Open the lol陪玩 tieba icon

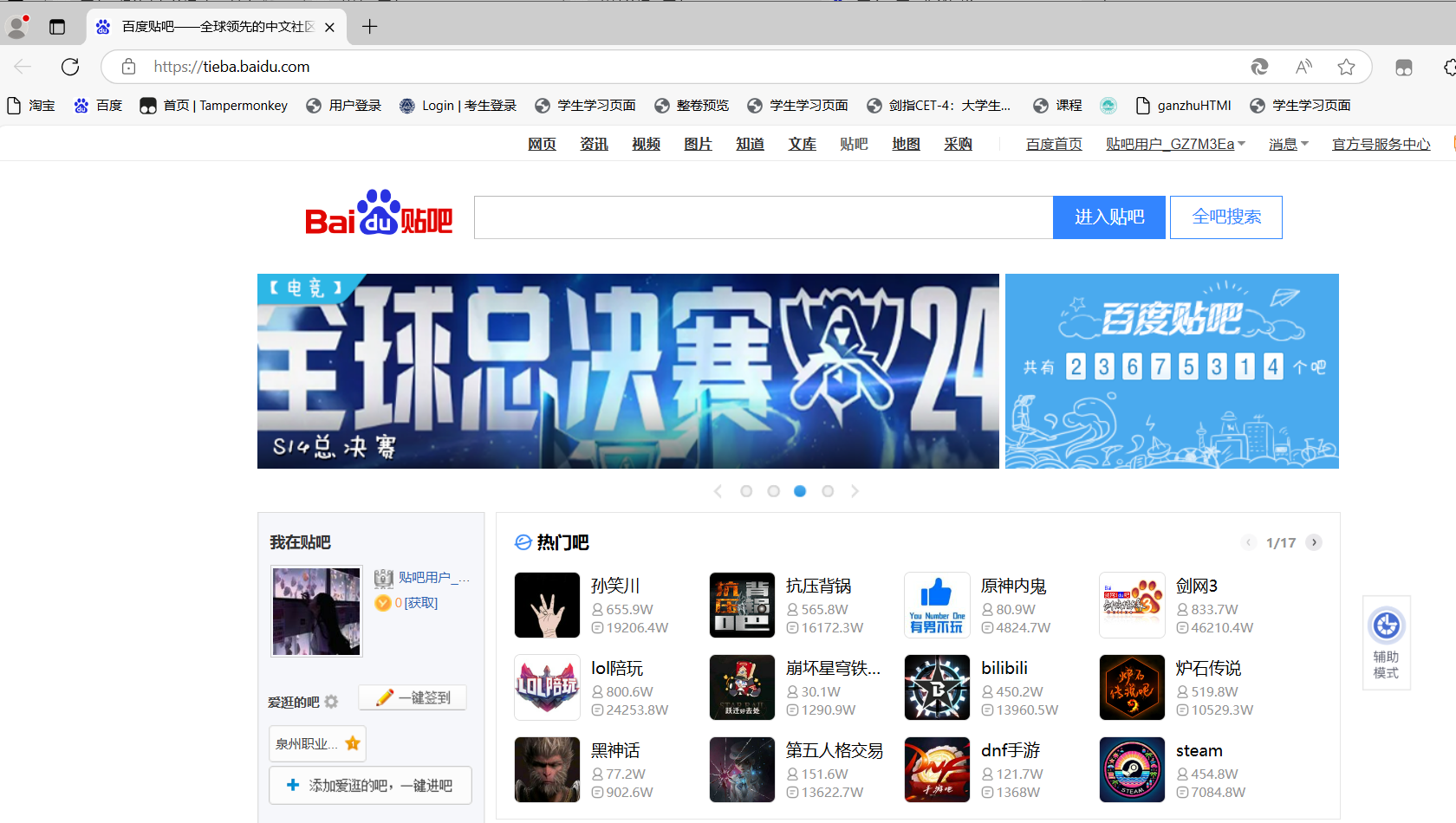coord(547,687)
